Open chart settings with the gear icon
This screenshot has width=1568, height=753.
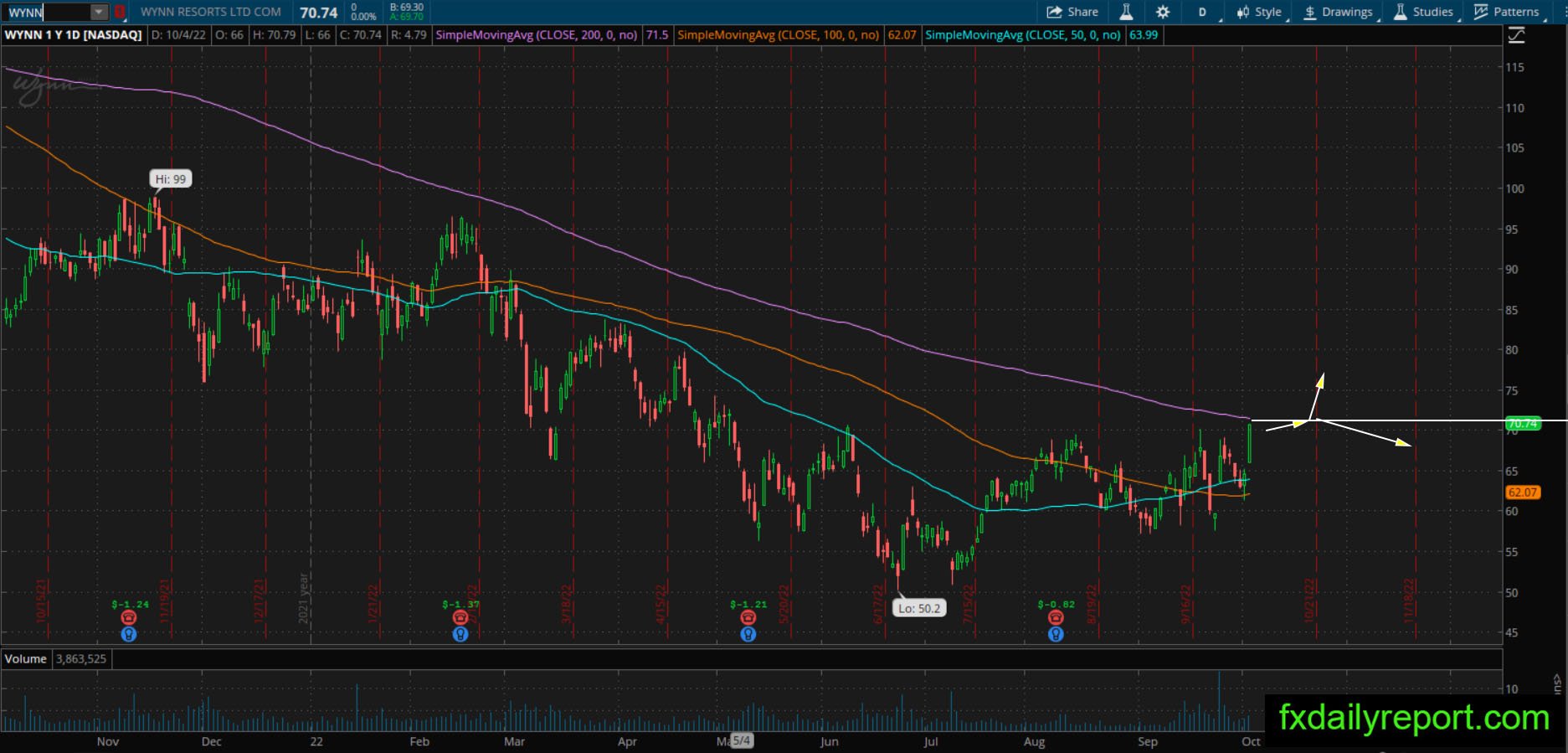[1163, 12]
